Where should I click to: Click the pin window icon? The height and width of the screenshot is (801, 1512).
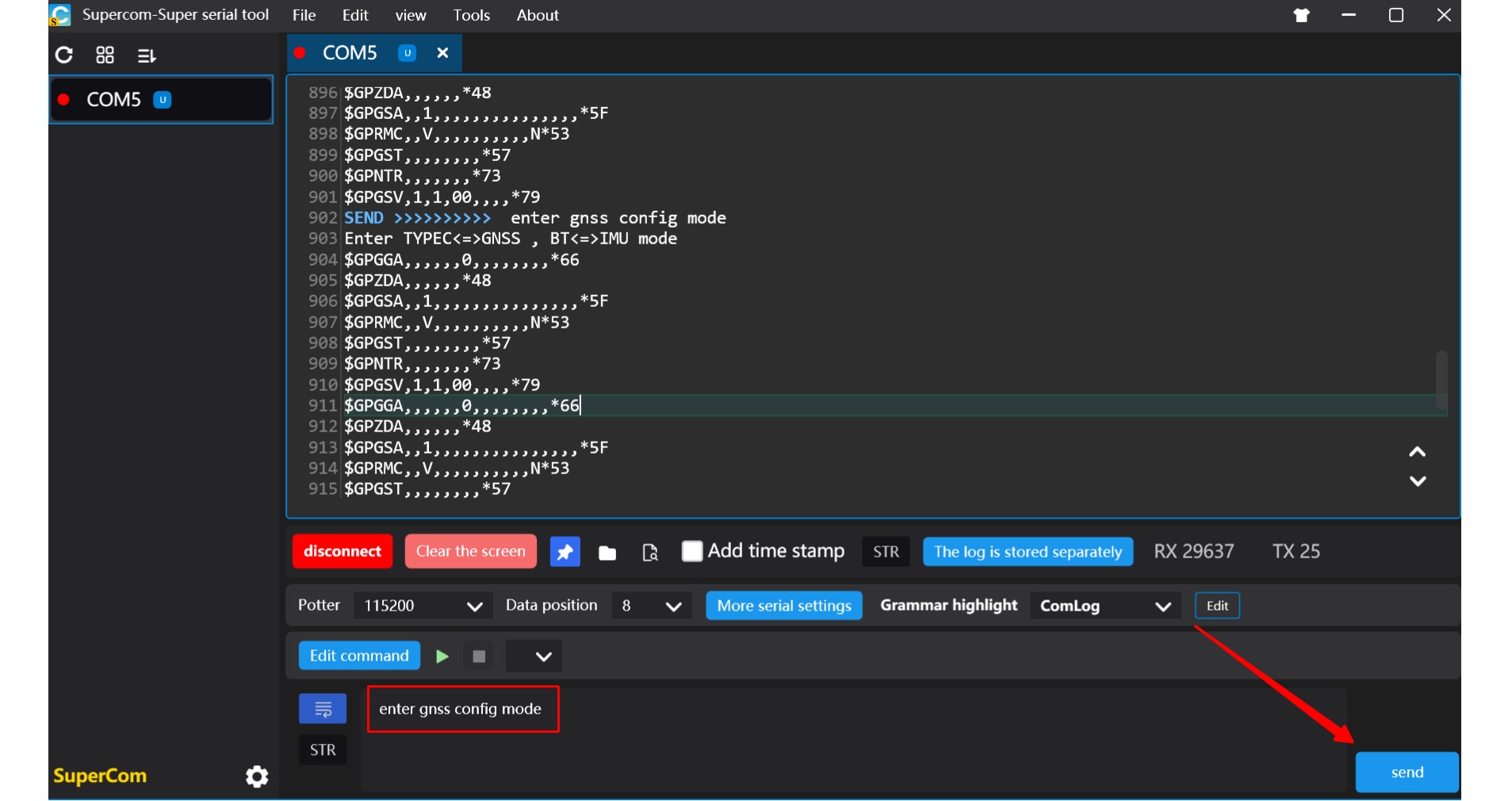coord(565,552)
